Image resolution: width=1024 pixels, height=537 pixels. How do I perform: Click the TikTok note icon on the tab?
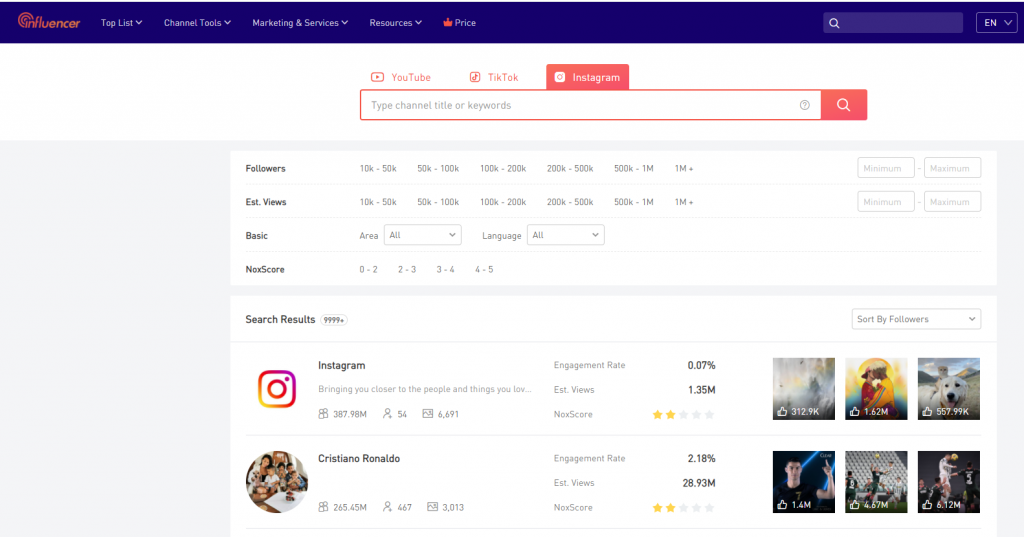pyautogui.click(x=475, y=77)
